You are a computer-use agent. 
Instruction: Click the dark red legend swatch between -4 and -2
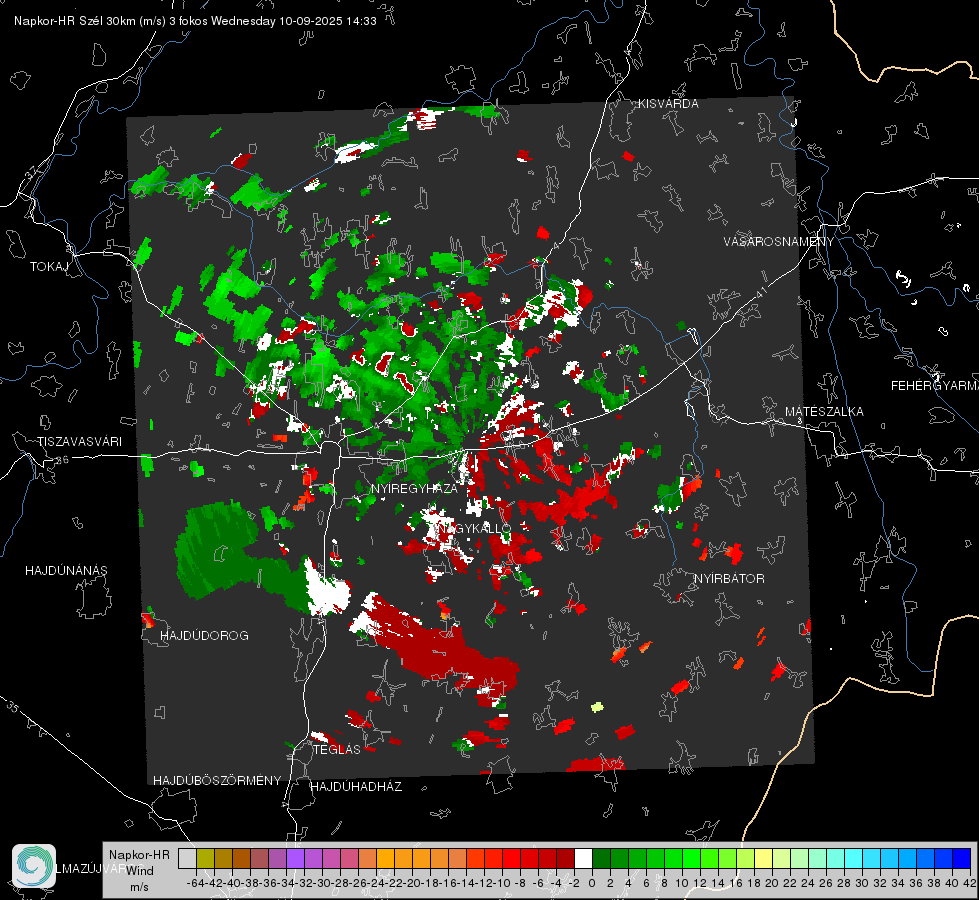click(565, 858)
